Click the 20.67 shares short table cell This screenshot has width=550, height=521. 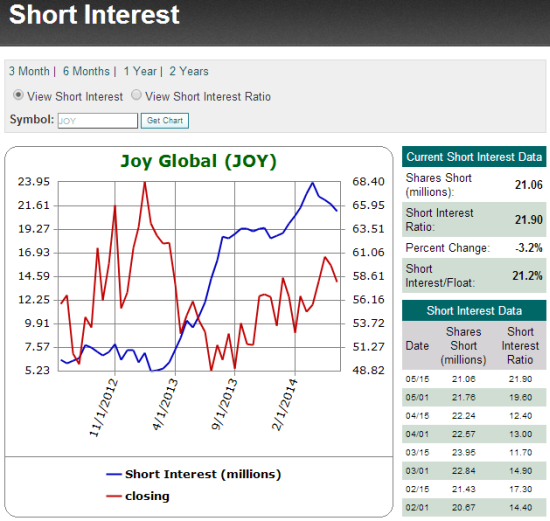point(463,507)
